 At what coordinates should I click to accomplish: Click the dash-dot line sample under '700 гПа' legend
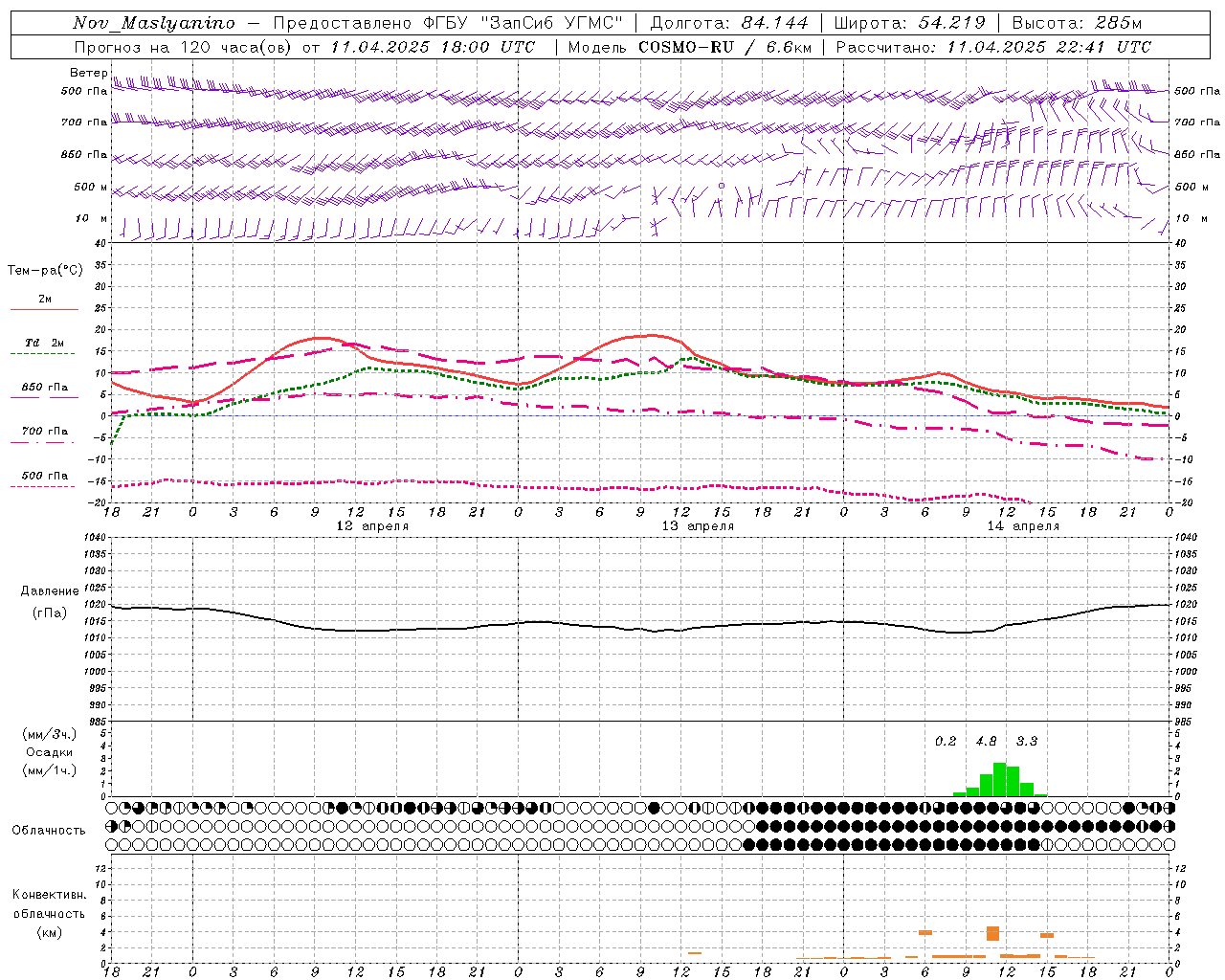44,443
